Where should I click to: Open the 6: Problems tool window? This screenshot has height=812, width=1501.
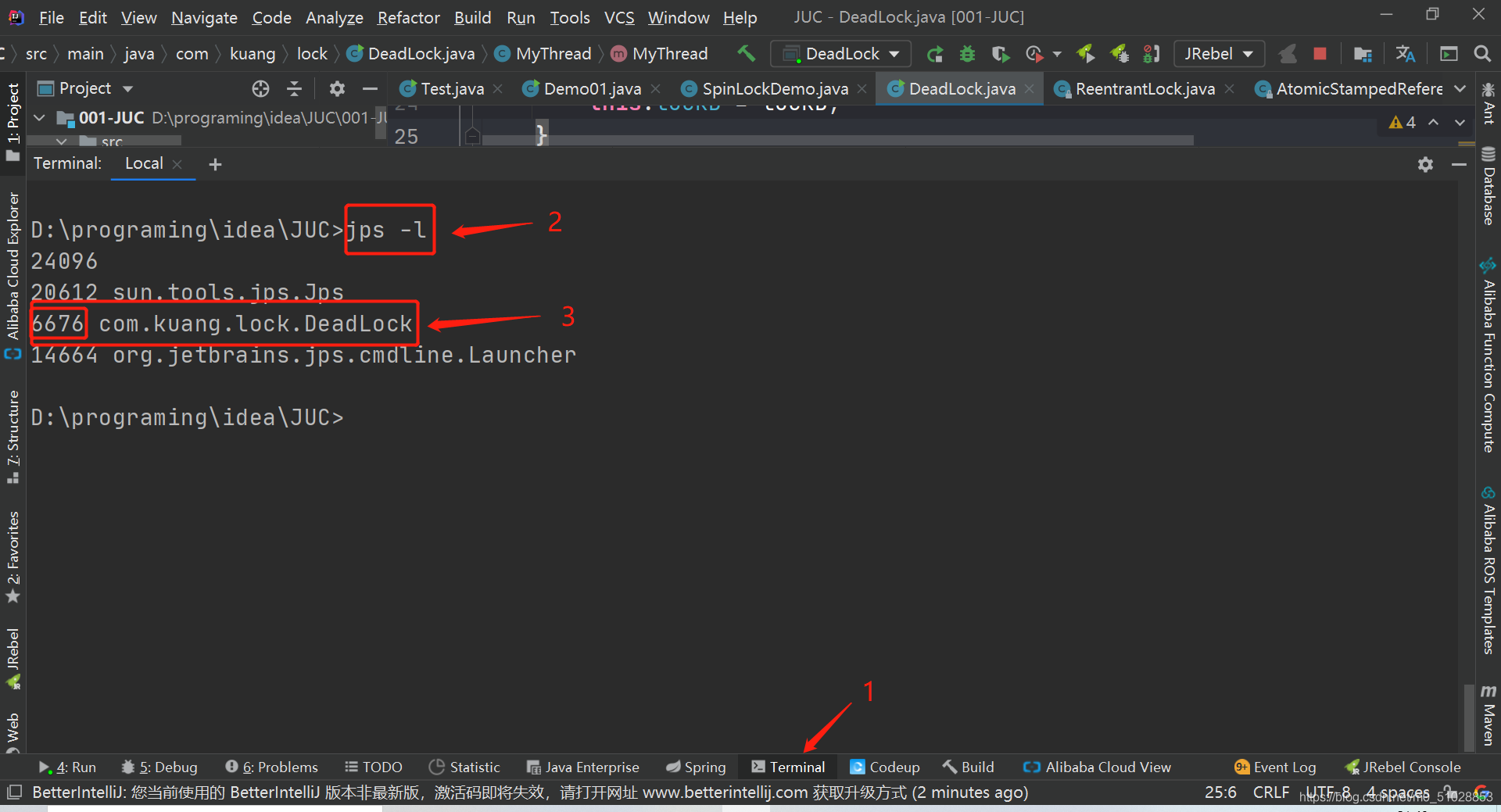tap(272, 767)
